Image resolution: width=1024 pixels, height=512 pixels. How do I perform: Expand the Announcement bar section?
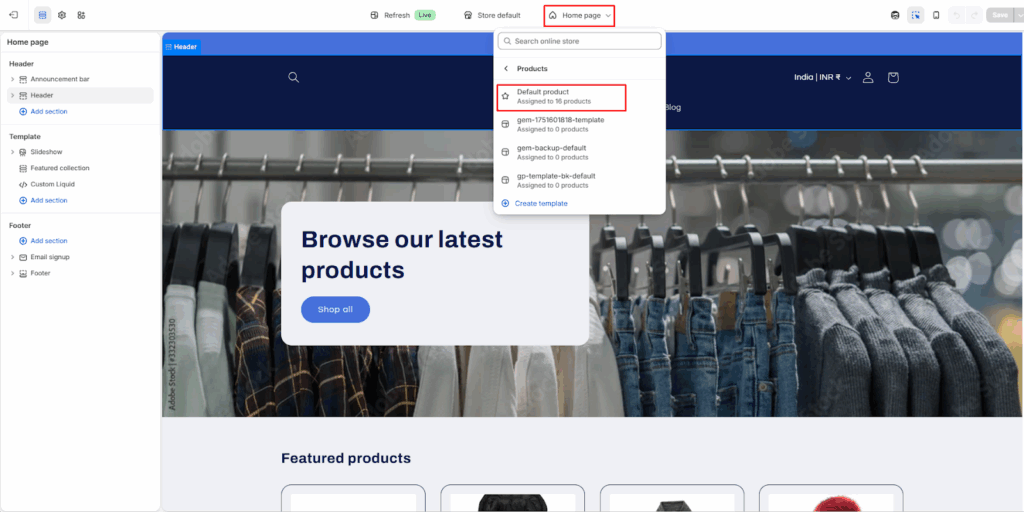coord(12,79)
